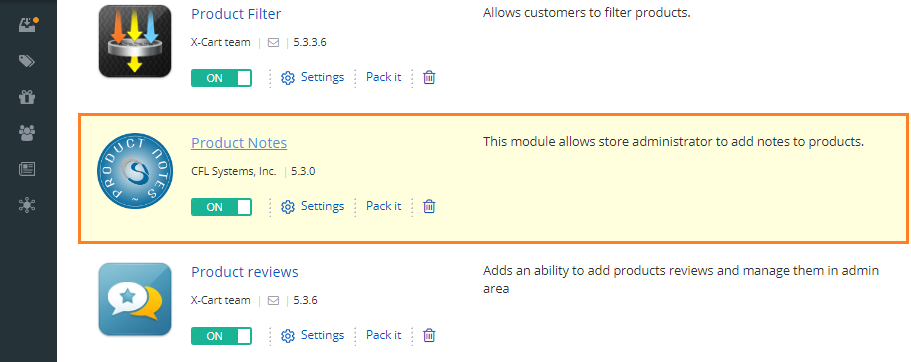Toggle Product reviews module off
The width and height of the screenshot is (911, 362).
click(221, 336)
